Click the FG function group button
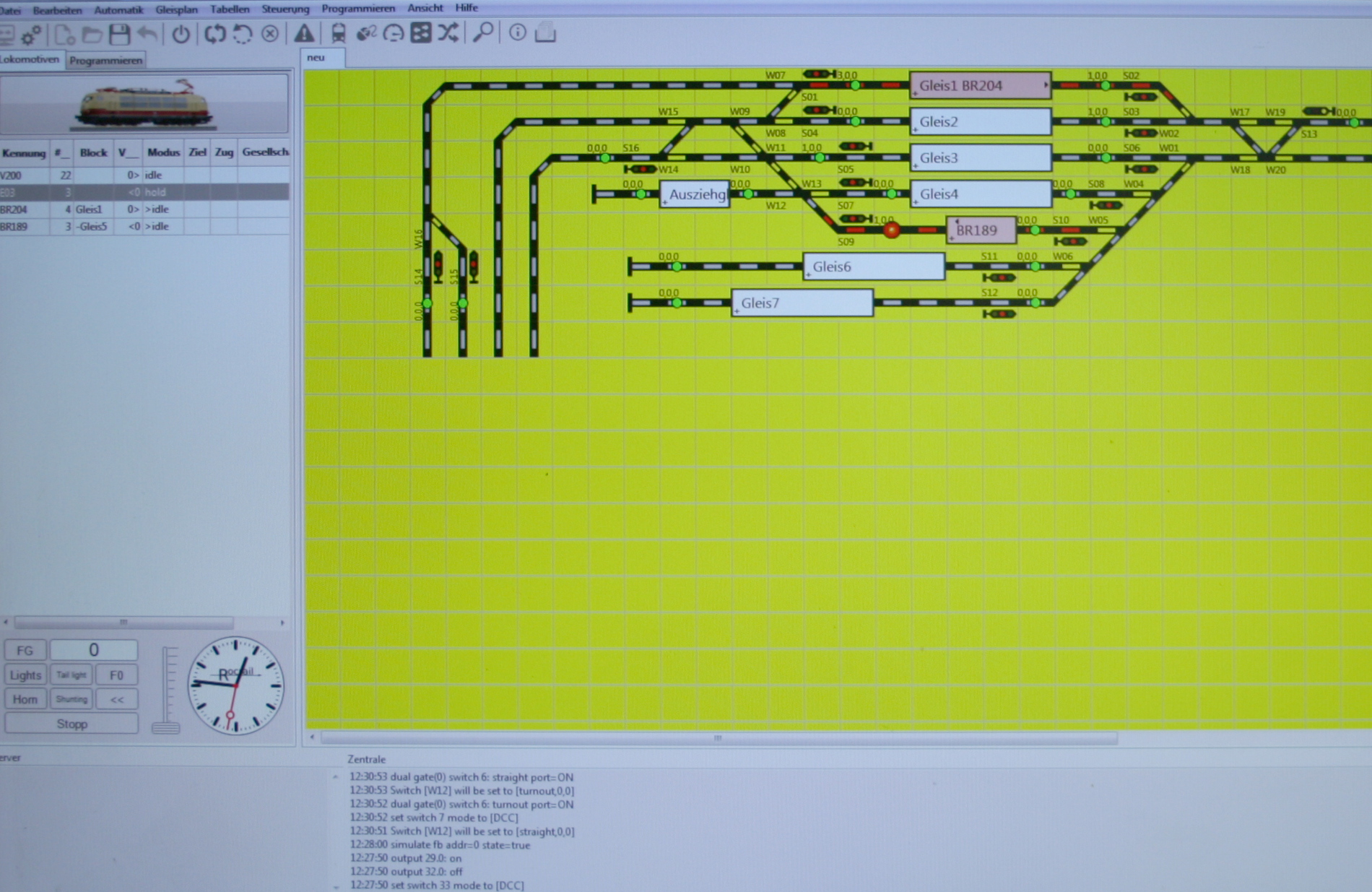The width and height of the screenshot is (1372, 892). tap(25, 650)
